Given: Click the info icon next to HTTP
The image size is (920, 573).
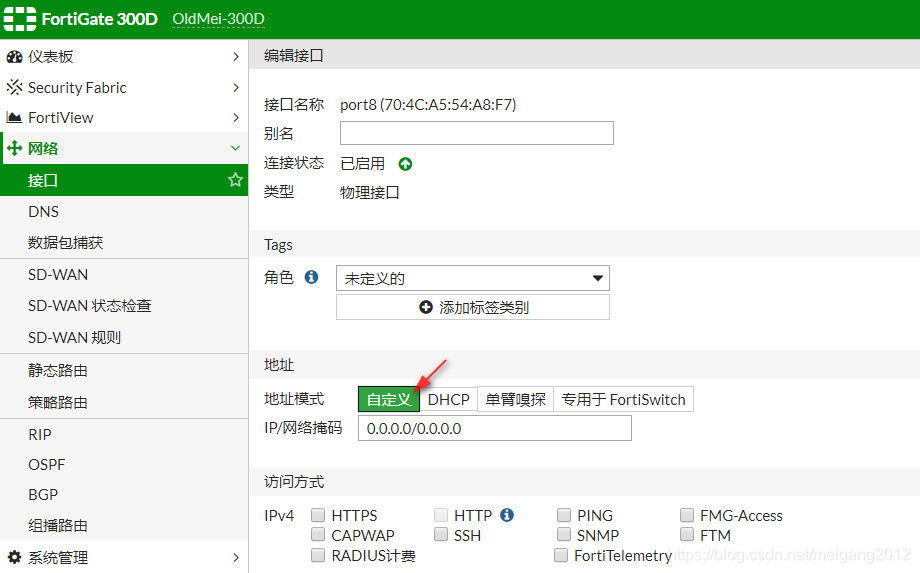Looking at the screenshot, I should 507,514.
